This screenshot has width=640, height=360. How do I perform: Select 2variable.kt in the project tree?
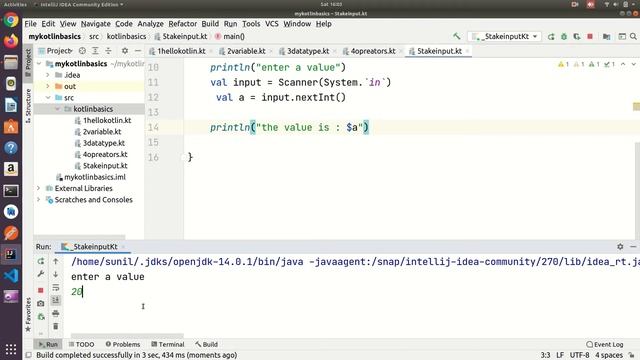[x=102, y=132]
